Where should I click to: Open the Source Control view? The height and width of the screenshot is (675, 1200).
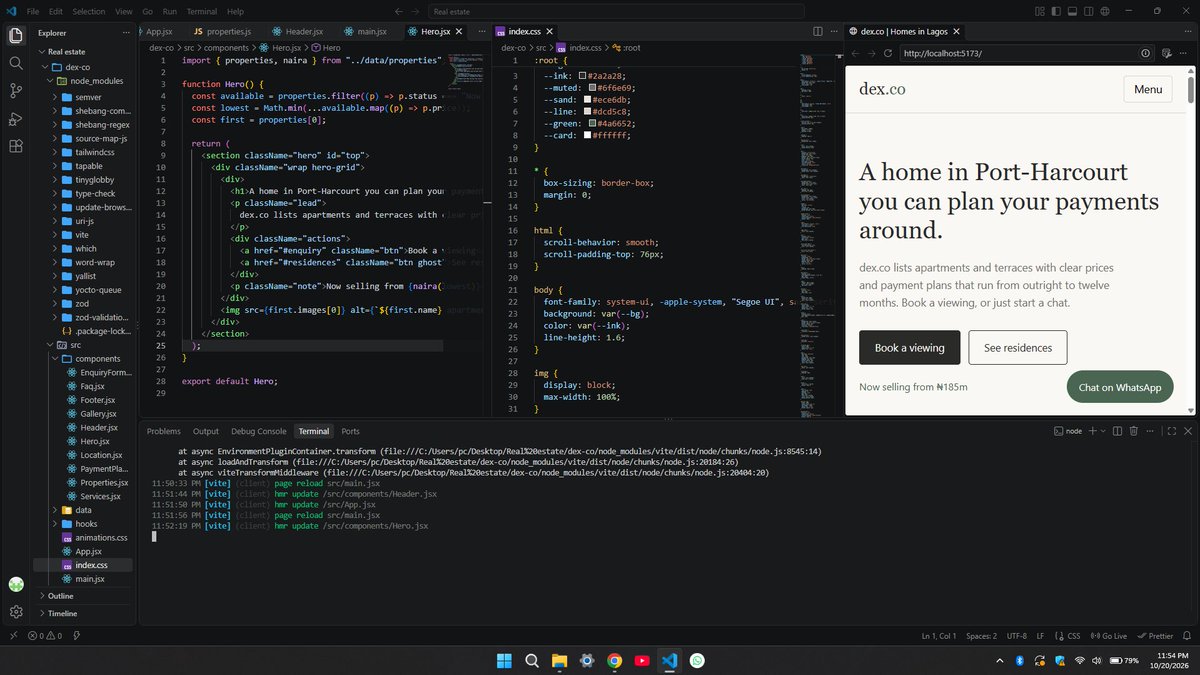point(16,91)
